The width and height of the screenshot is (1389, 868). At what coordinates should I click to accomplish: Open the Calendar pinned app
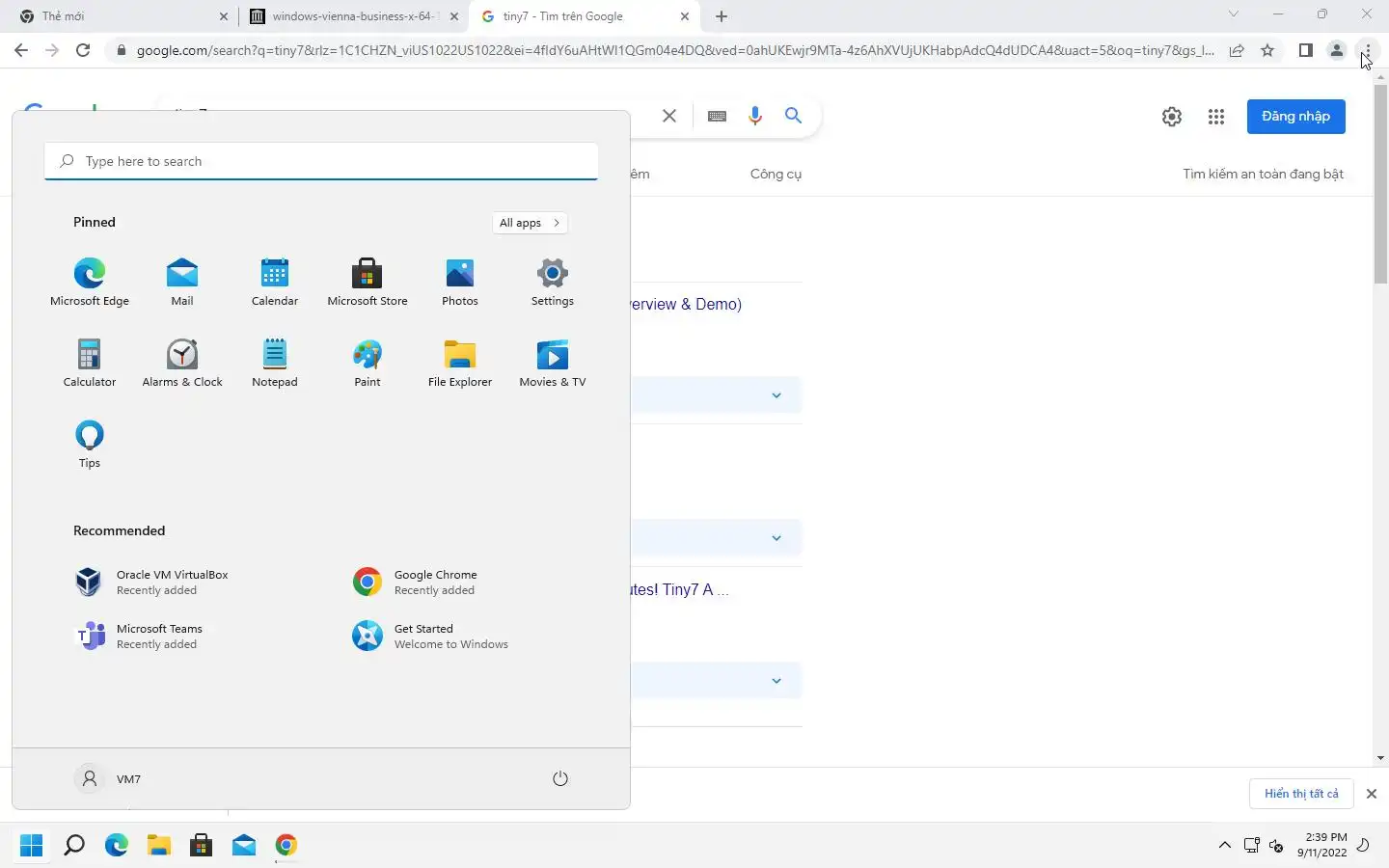pyautogui.click(x=275, y=282)
